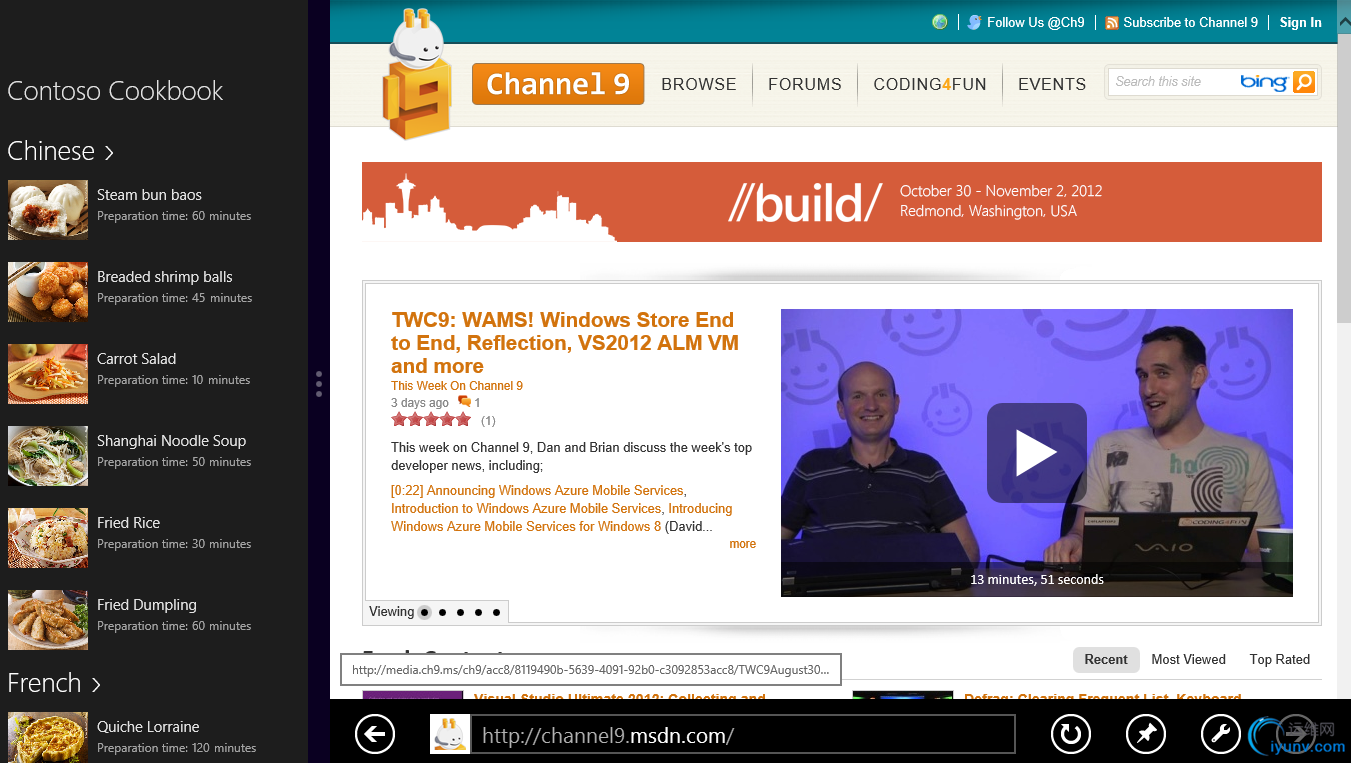Select the third Viewing pager dot
The width and height of the screenshot is (1351, 763).
tap(461, 612)
